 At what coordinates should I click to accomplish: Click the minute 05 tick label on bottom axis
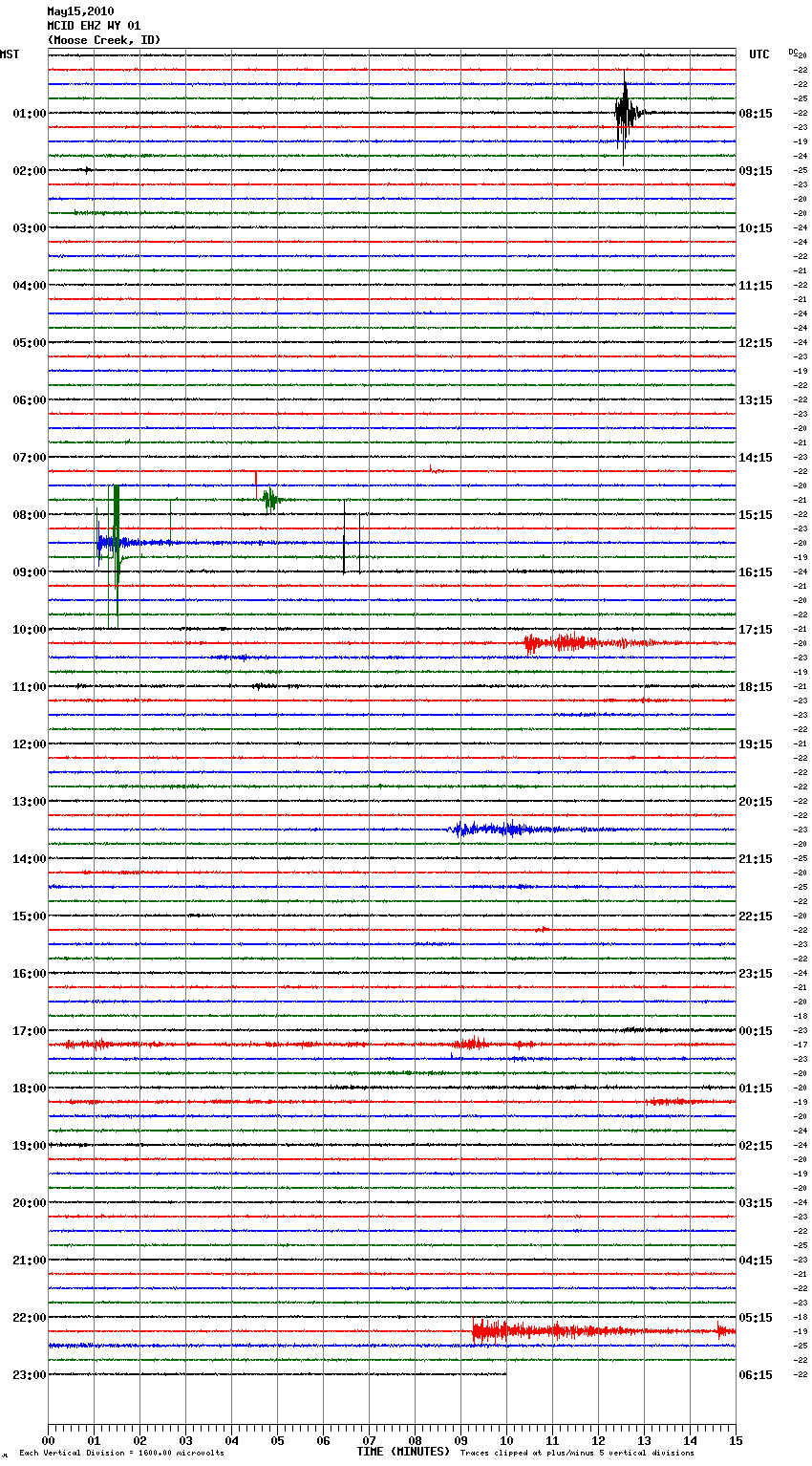(x=277, y=1440)
